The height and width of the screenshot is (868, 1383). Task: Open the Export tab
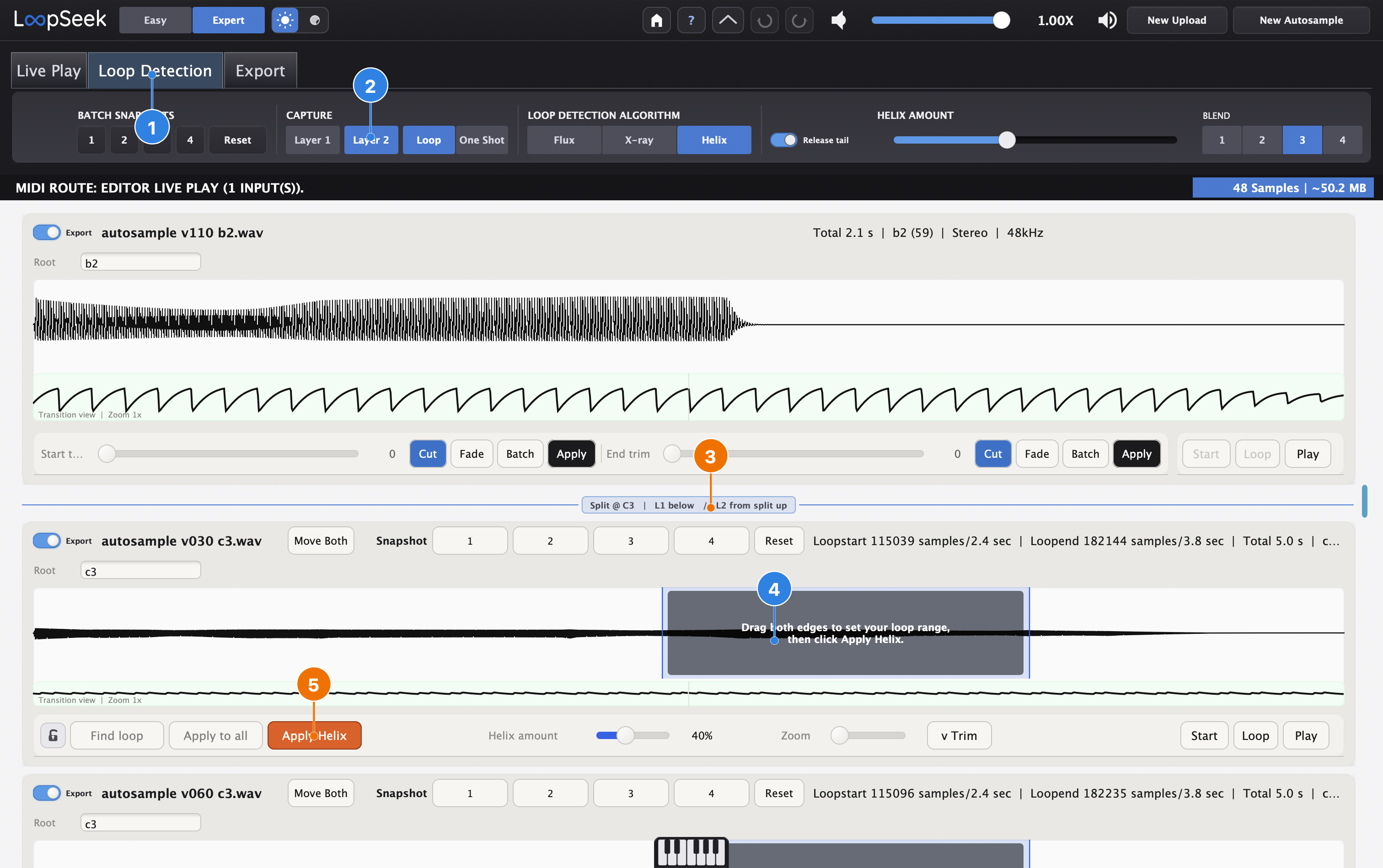[260, 70]
